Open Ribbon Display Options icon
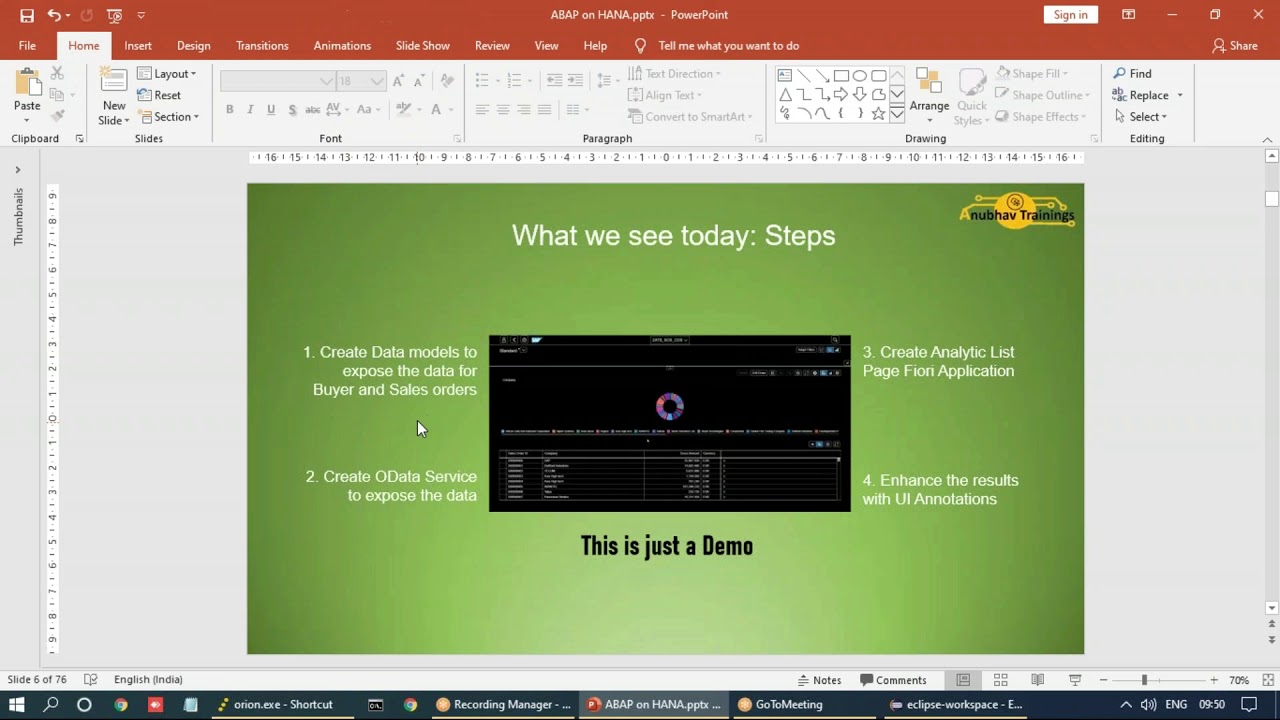 click(1129, 15)
